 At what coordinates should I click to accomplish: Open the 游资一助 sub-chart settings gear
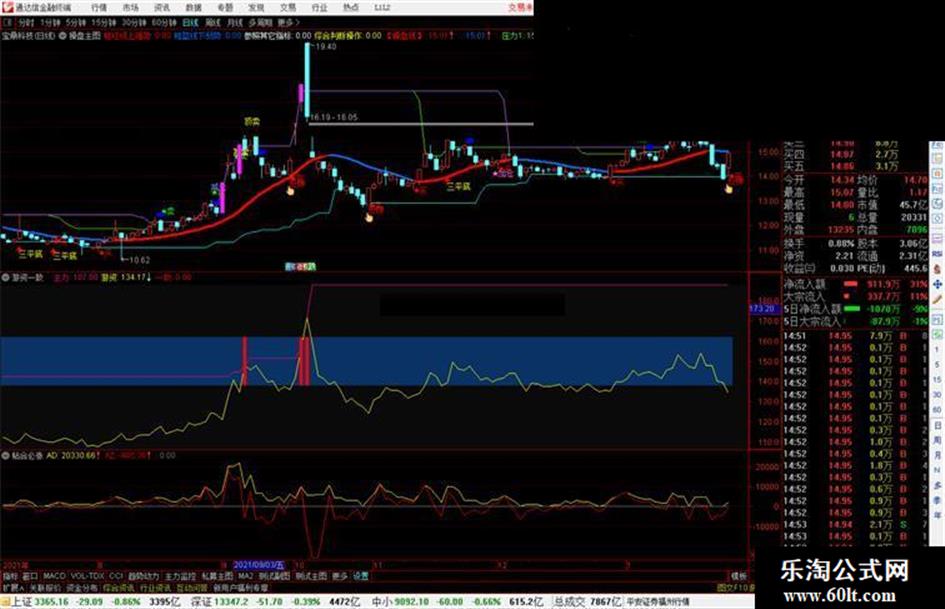(6, 277)
